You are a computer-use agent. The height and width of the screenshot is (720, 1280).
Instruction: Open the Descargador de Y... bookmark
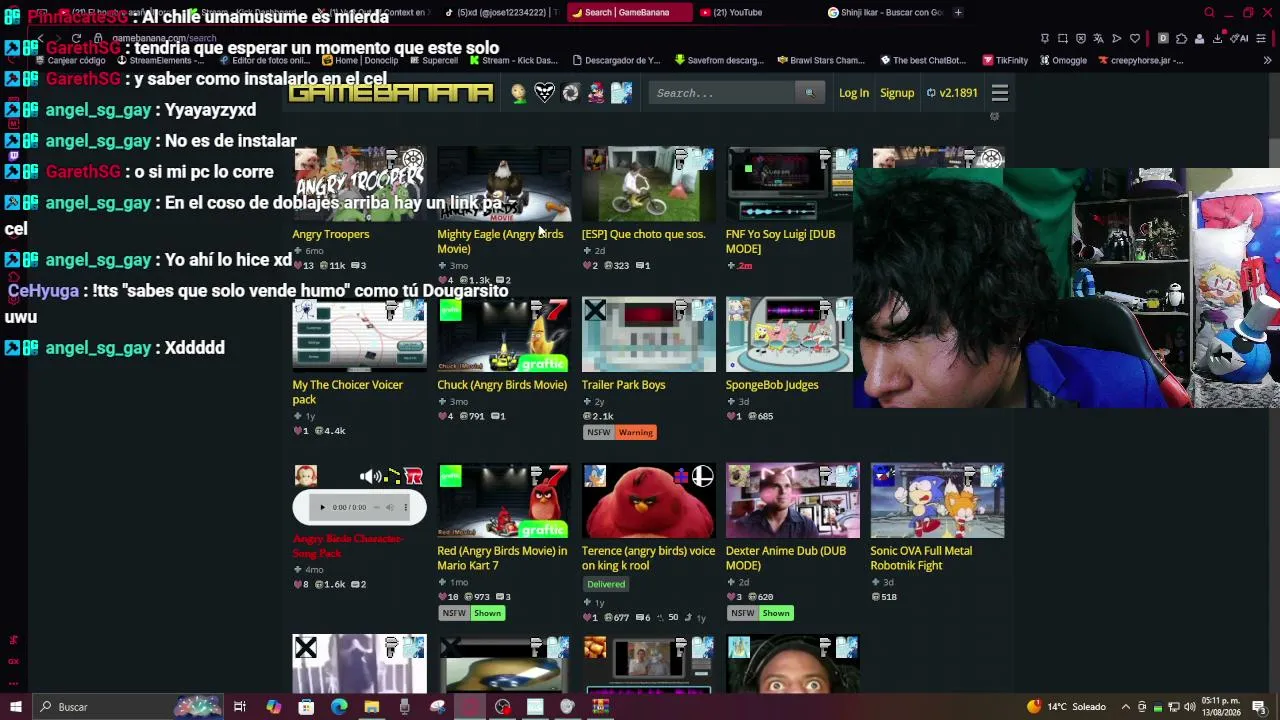pos(615,60)
